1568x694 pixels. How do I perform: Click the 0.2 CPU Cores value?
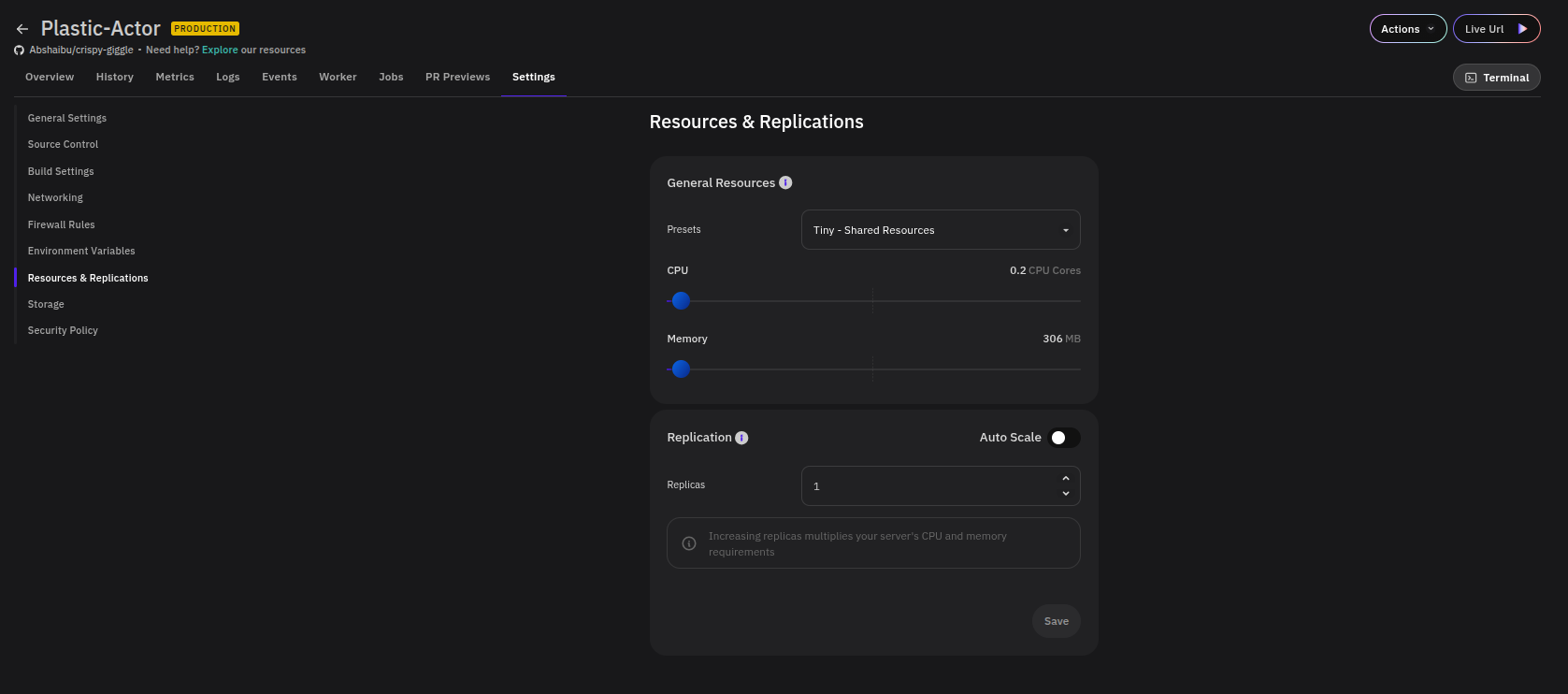(1045, 270)
